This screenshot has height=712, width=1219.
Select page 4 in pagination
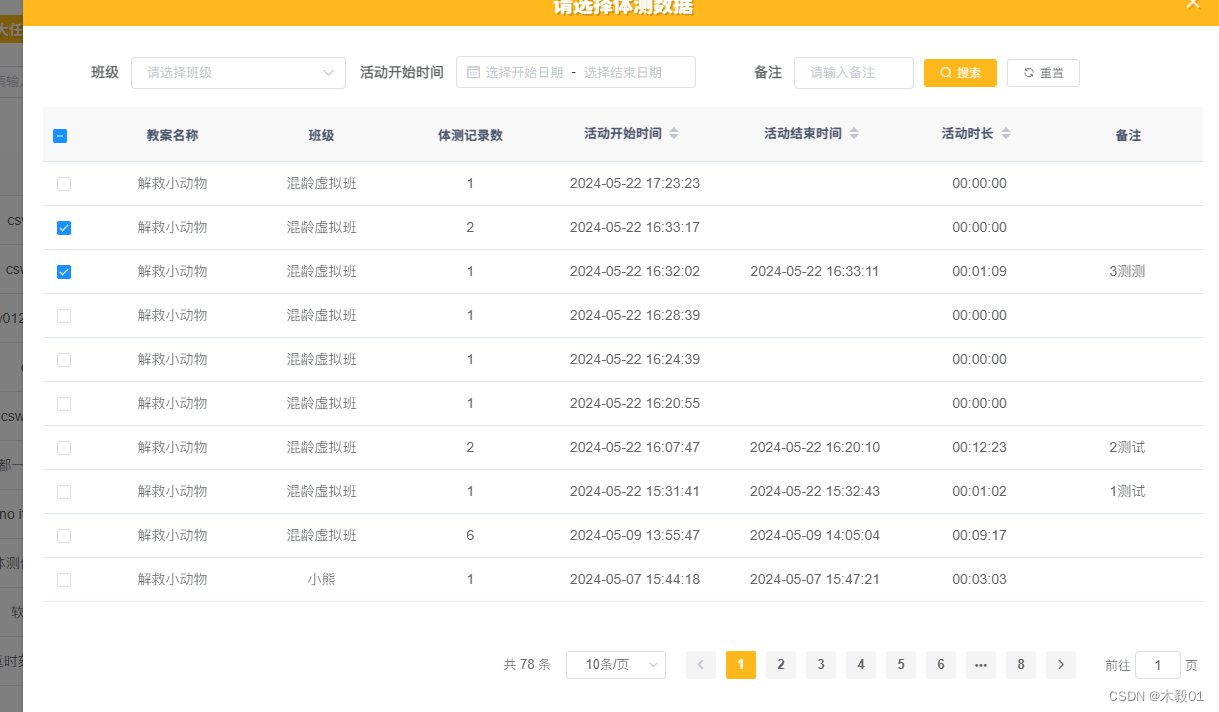[860, 664]
